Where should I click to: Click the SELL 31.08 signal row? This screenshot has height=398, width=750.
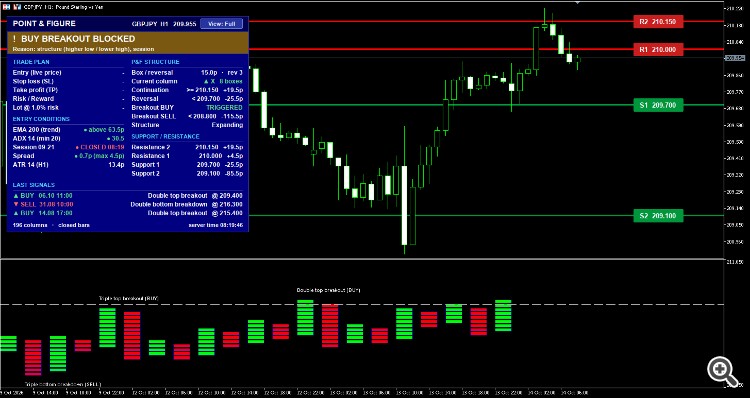coord(128,204)
